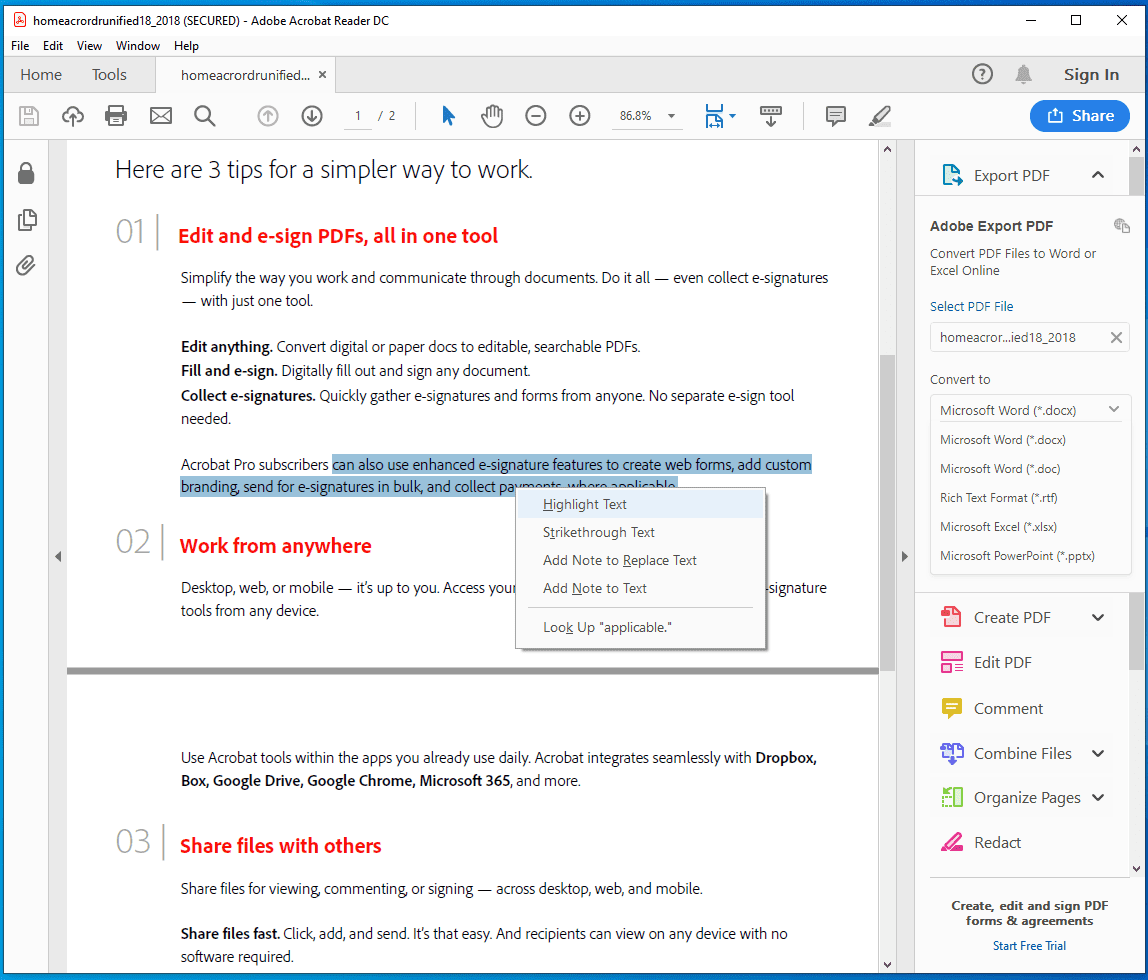The image size is (1148, 980).
Task: Open the Help menu
Action: [186, 45]
